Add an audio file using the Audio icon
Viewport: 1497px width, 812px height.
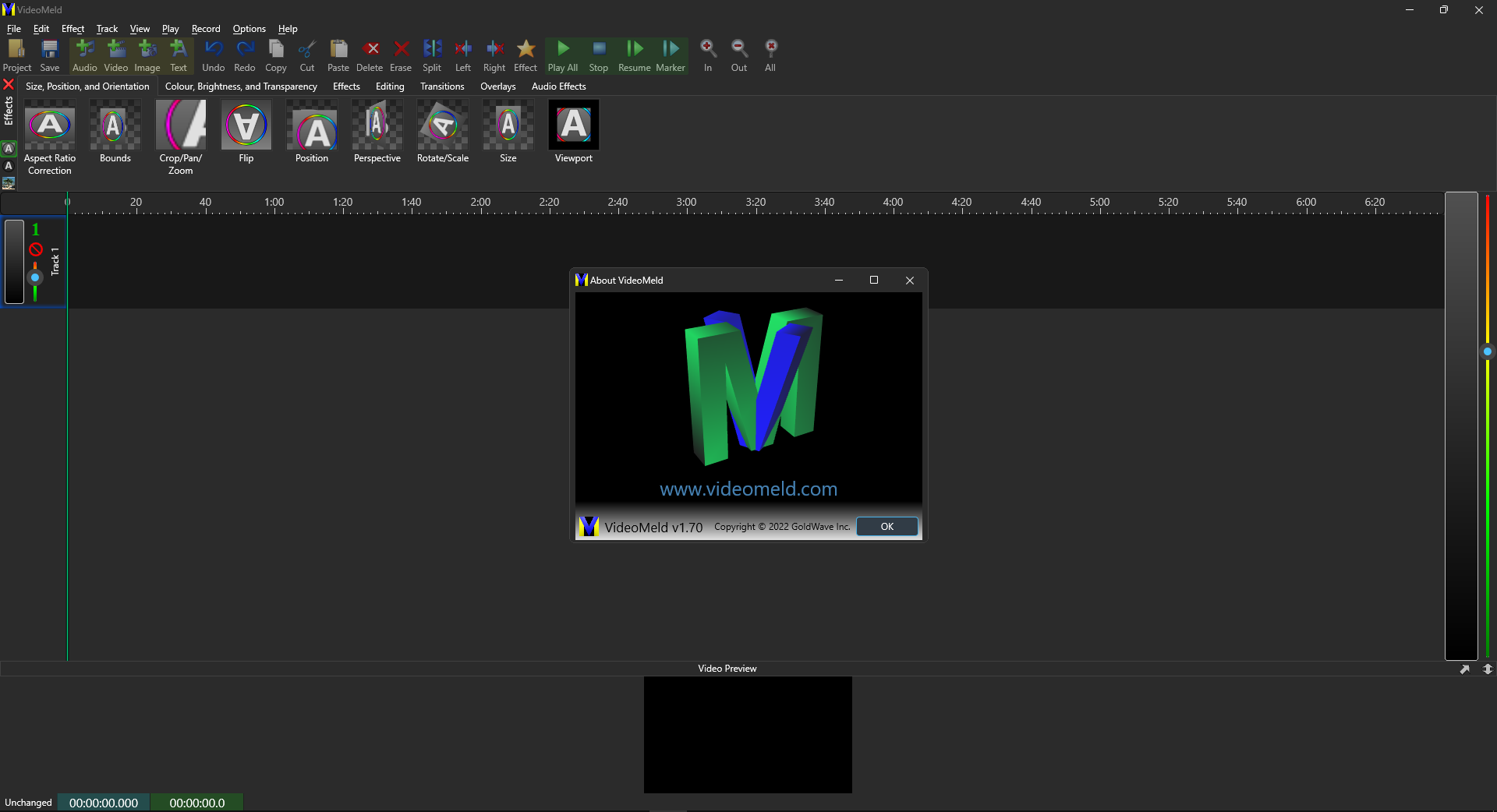click(85, 55)
